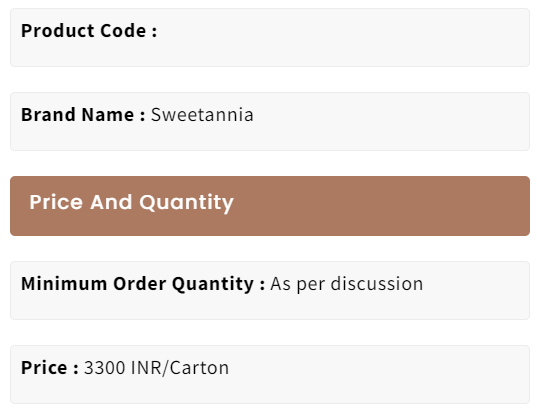Viewport: 537px width, 409px height.
Task: Click the Price And Quantity section header
Action: tap(270, 206)
